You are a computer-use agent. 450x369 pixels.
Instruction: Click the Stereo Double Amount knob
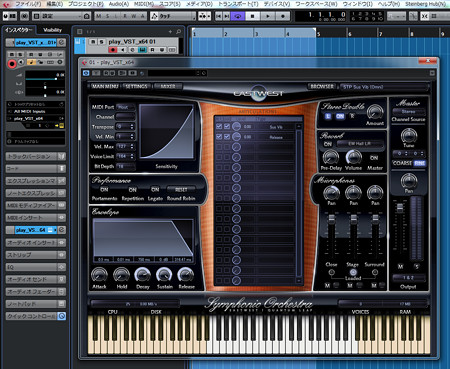point(375,112)
